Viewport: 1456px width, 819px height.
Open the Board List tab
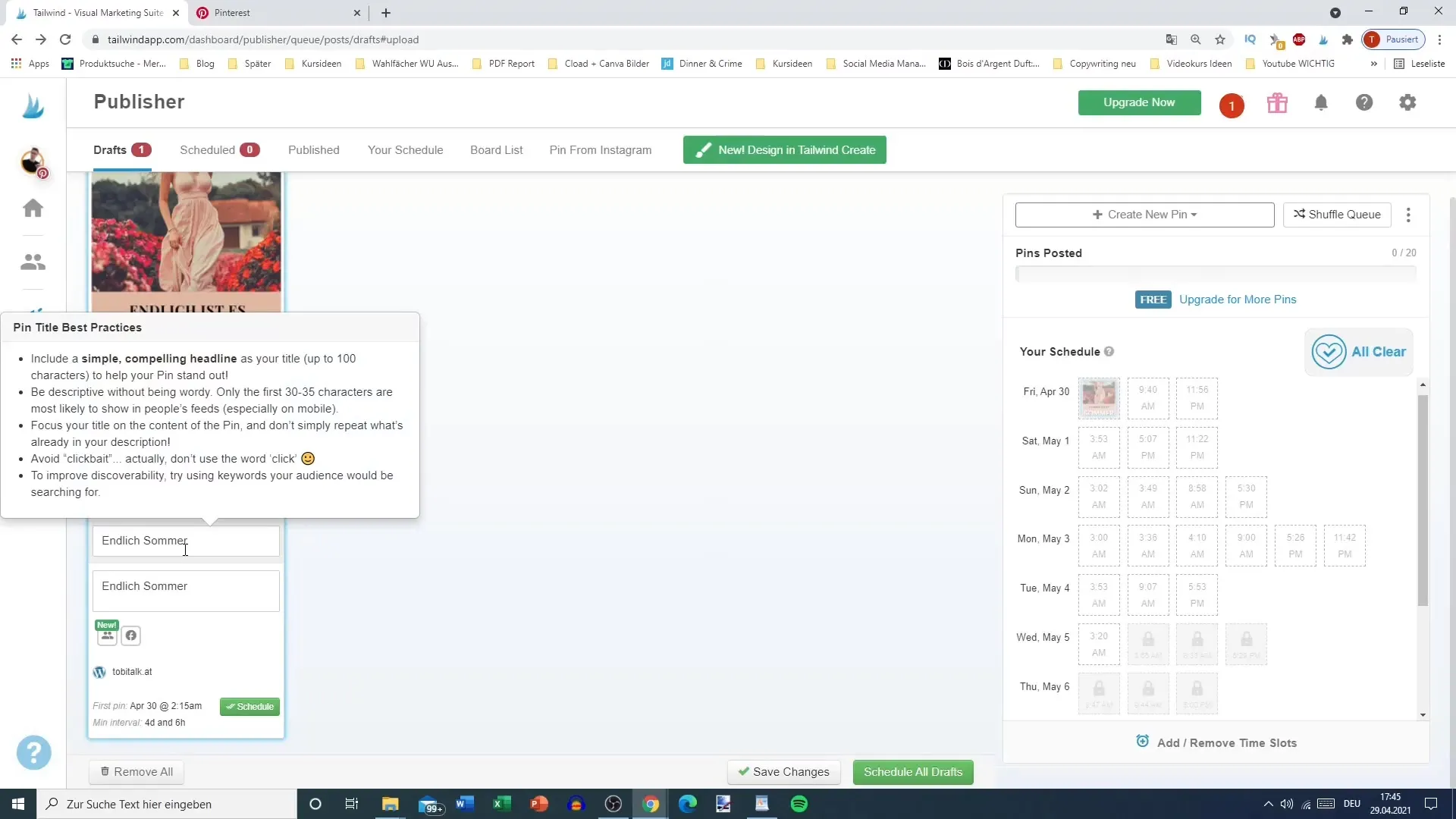pos(496,150)
